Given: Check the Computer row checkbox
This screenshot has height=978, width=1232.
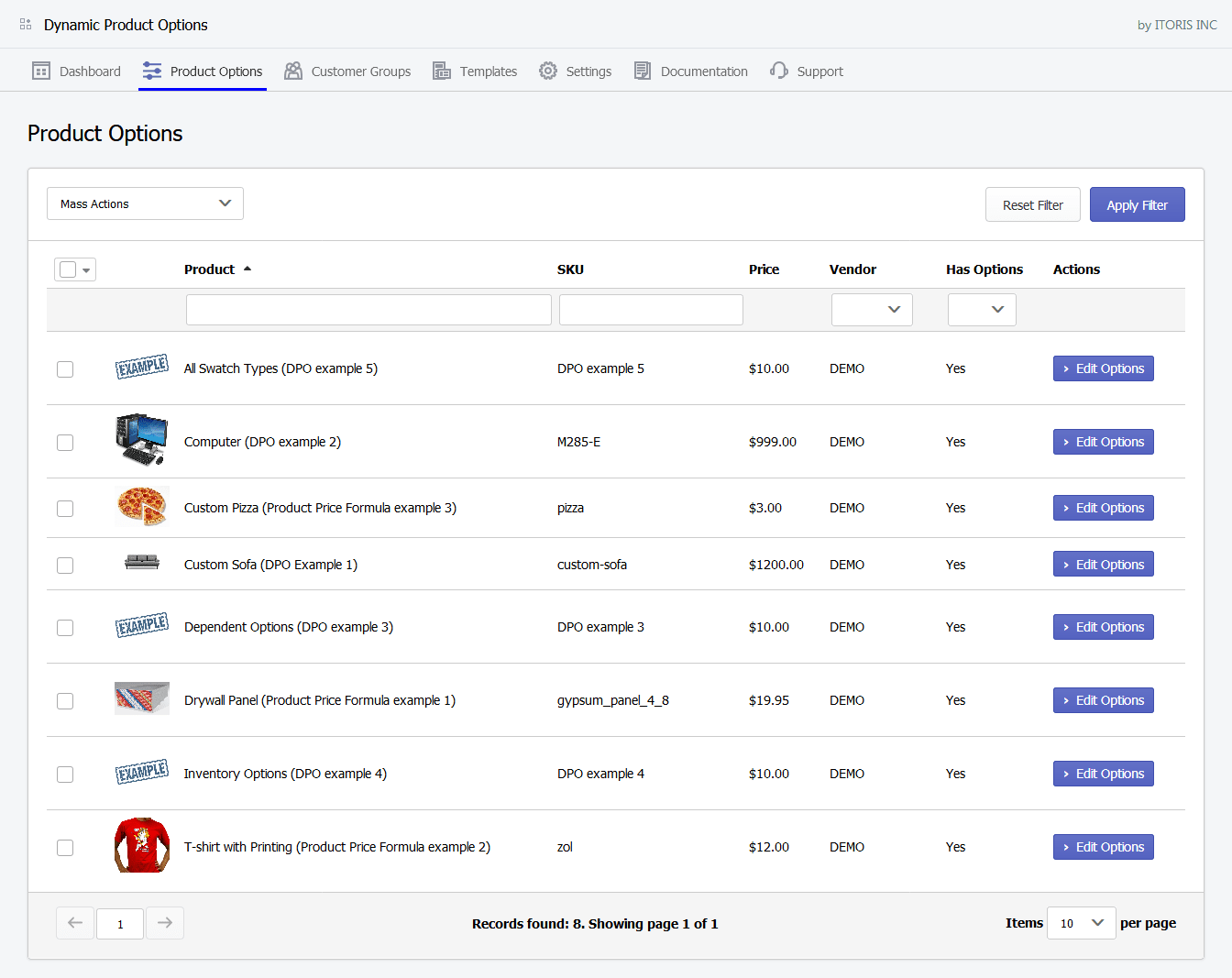Looking at the screenshot, I should [65, 443].
